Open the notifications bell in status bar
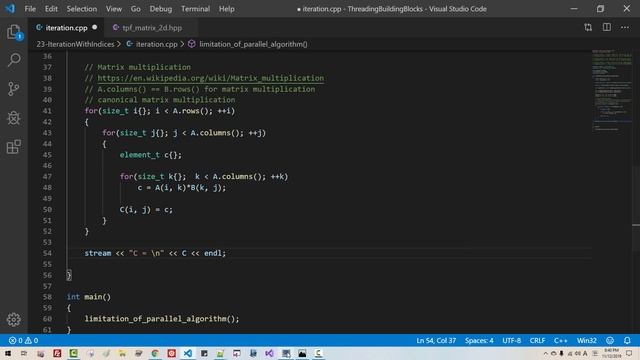The width and height of the screenshot is (640, 360). [627, 340]
